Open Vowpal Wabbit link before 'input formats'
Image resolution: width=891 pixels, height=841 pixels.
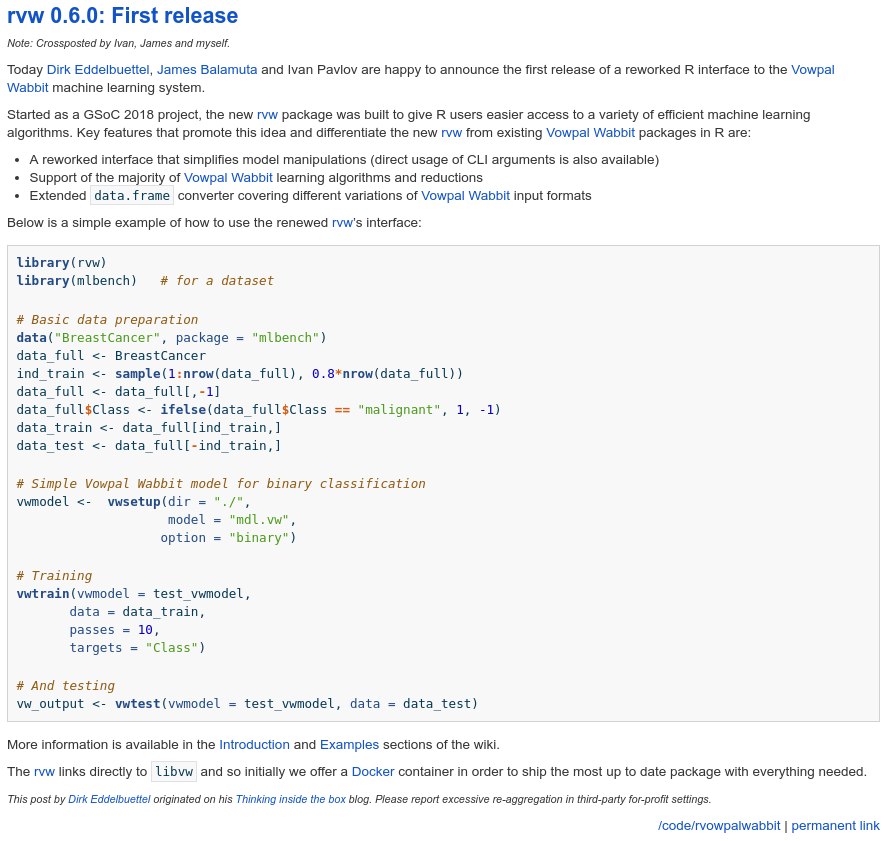point(465,196)
